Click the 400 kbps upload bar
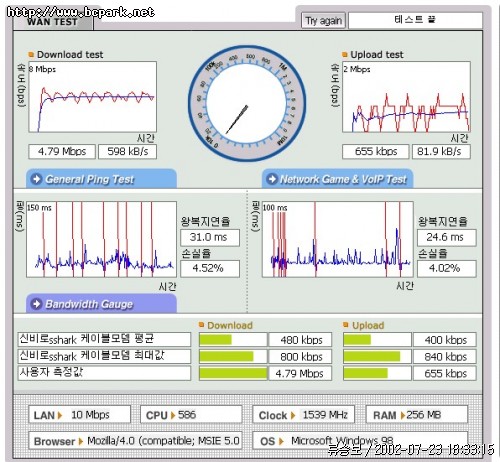This screenshot has width=500, height=462. (357, 340)
